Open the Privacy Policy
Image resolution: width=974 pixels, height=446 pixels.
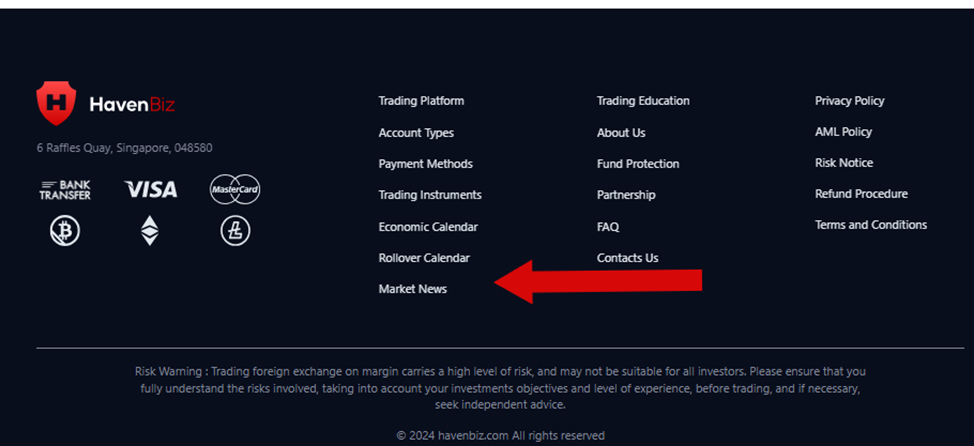point(850,101)
